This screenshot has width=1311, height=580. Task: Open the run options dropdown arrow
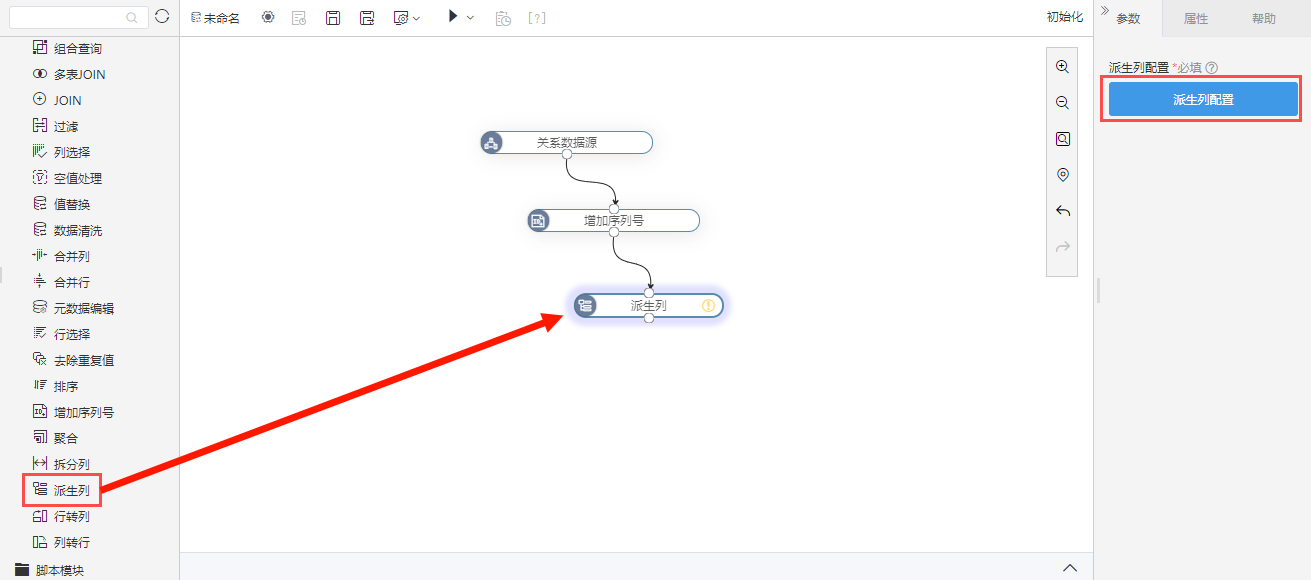(x=471, y=18)
